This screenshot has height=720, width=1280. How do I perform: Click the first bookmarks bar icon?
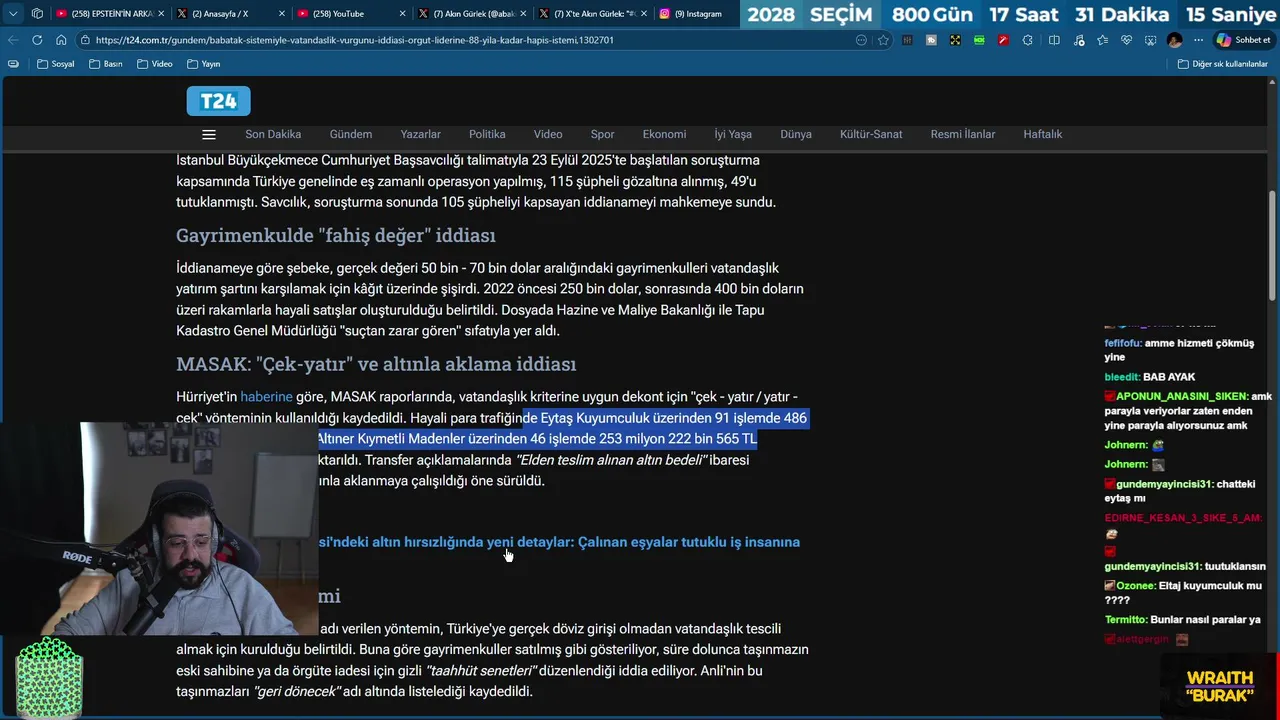pyautogui.click(x=13, y=64)
